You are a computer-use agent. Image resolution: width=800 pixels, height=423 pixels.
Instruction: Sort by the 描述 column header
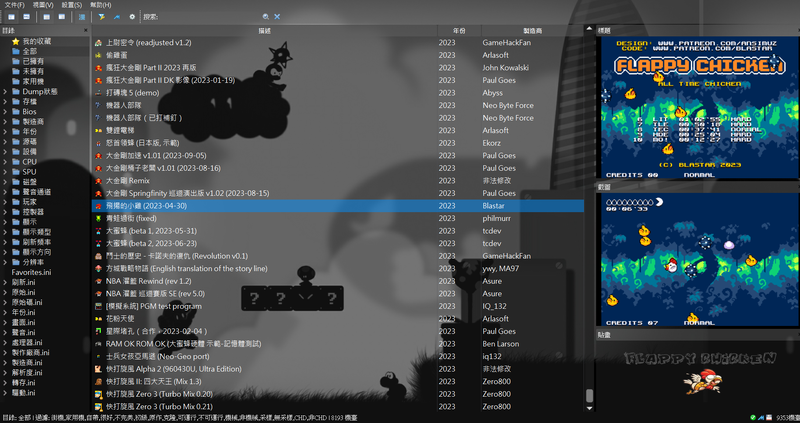(x=264, y=31)
